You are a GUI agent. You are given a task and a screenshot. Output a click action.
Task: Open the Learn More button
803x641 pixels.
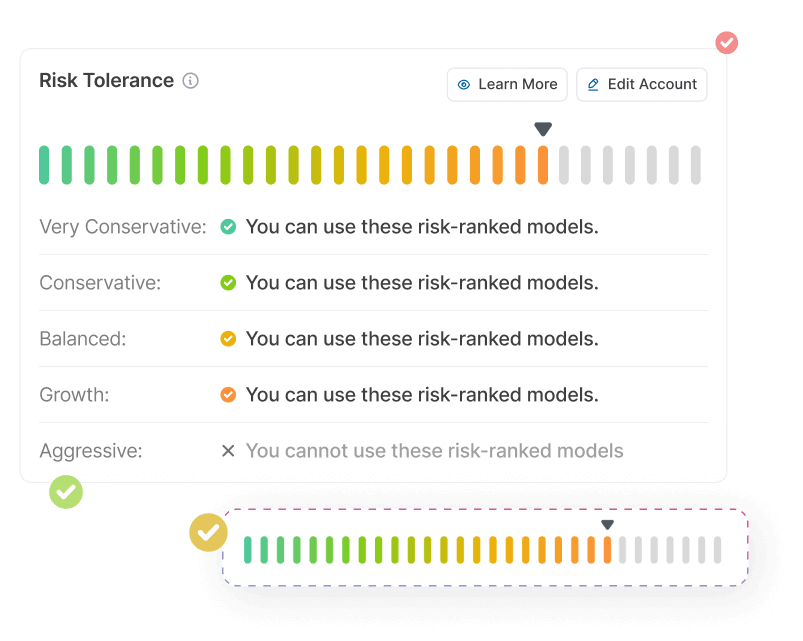tap(507, 84)
